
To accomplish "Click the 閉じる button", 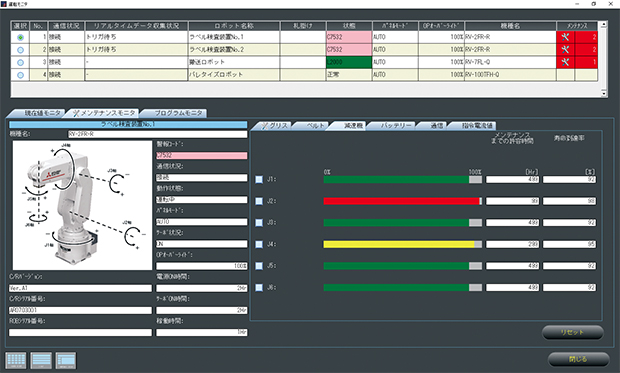I will click(x=578, y=359).
